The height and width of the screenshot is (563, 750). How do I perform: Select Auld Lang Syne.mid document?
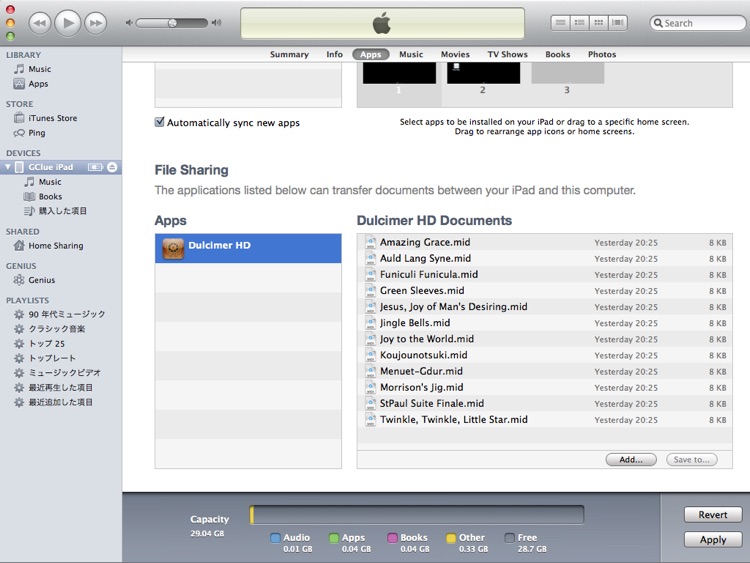pyautogui.click(x=544, y=258)
